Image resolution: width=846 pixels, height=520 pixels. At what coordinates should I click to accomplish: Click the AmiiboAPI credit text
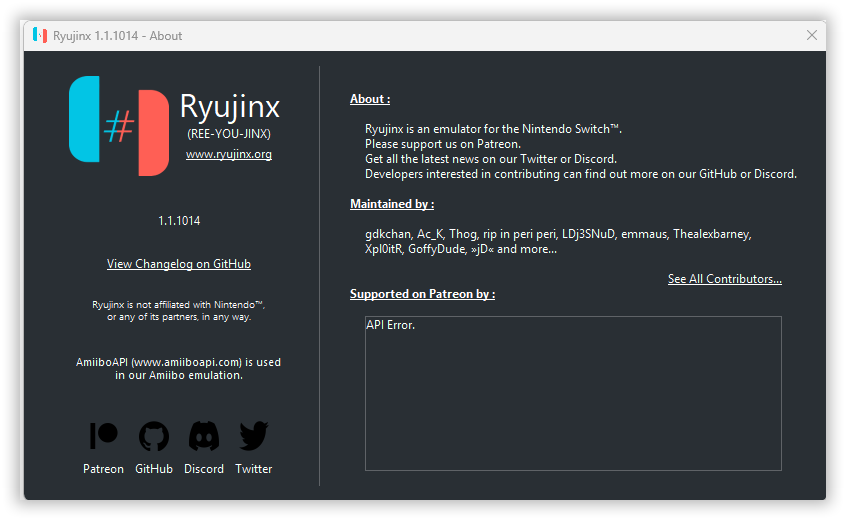point(179,368)
